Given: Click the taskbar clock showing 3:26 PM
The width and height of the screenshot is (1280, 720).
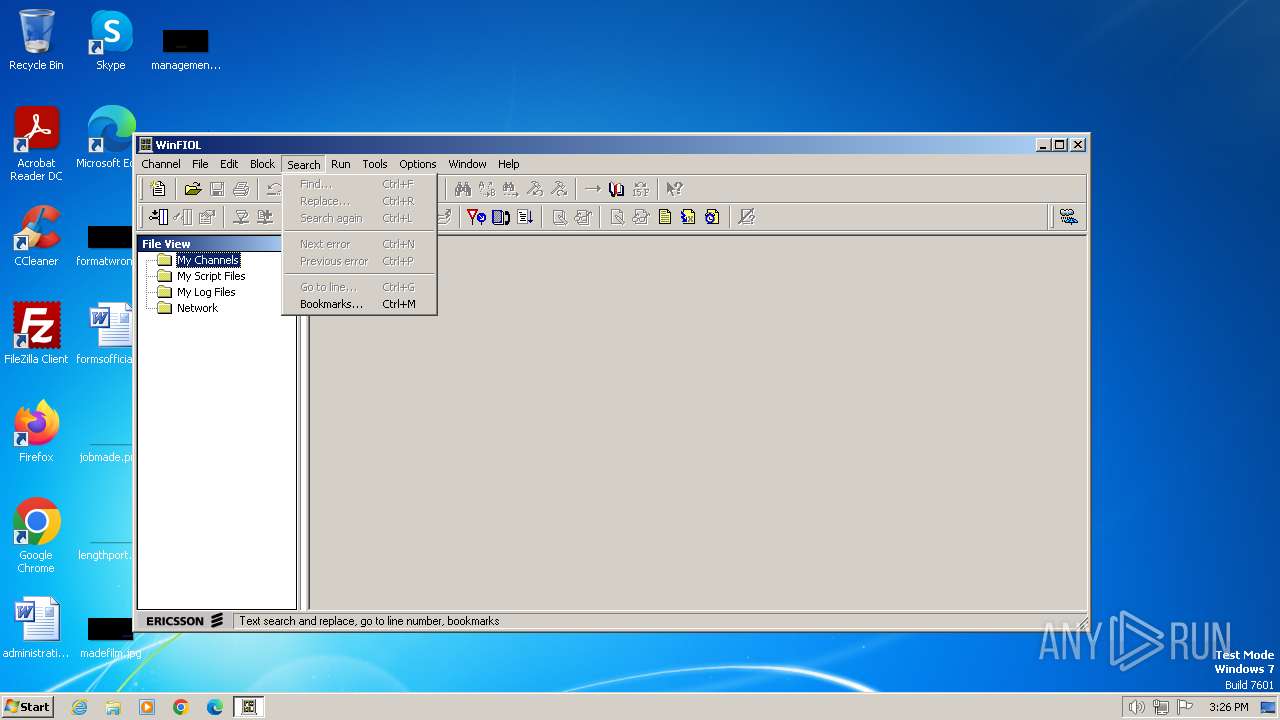Looking at the screenshot, I should tap(1228, 707).
